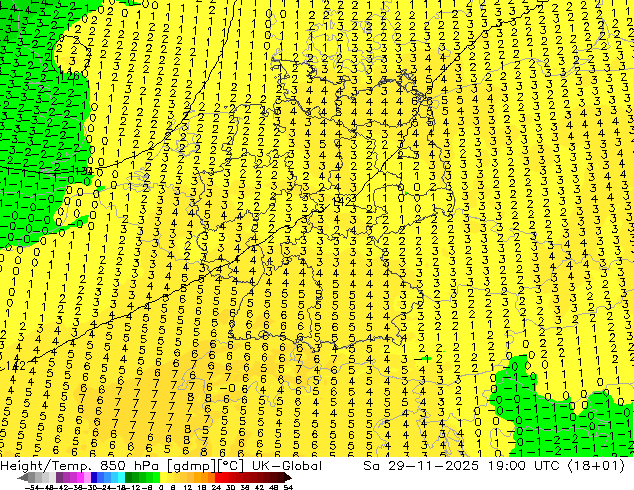Click the dark maroon right arrow of legend
This screenshot has height=490, width=634.
[288, 477]
